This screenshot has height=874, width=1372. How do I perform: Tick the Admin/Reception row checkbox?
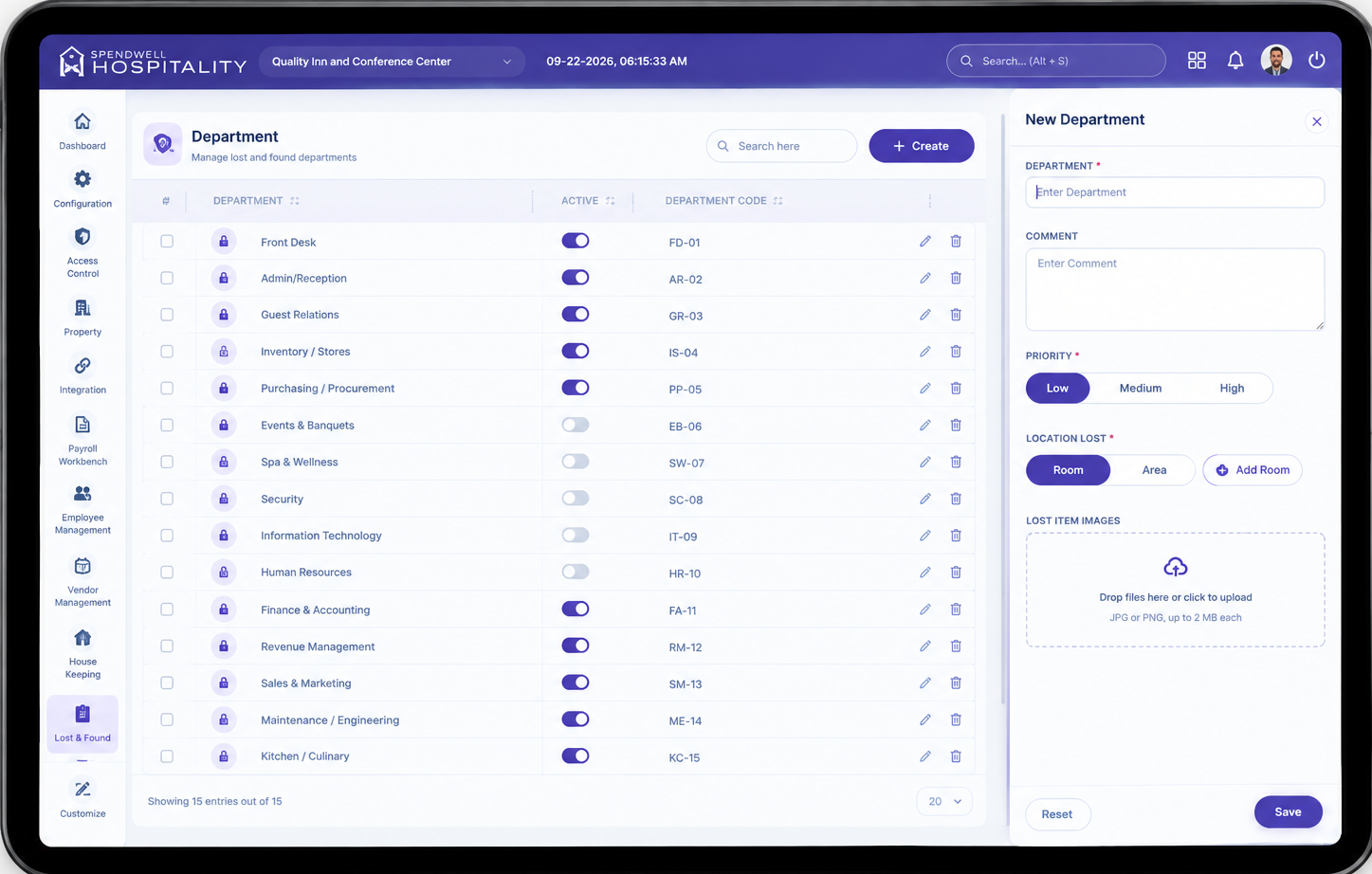pos(167,278)
